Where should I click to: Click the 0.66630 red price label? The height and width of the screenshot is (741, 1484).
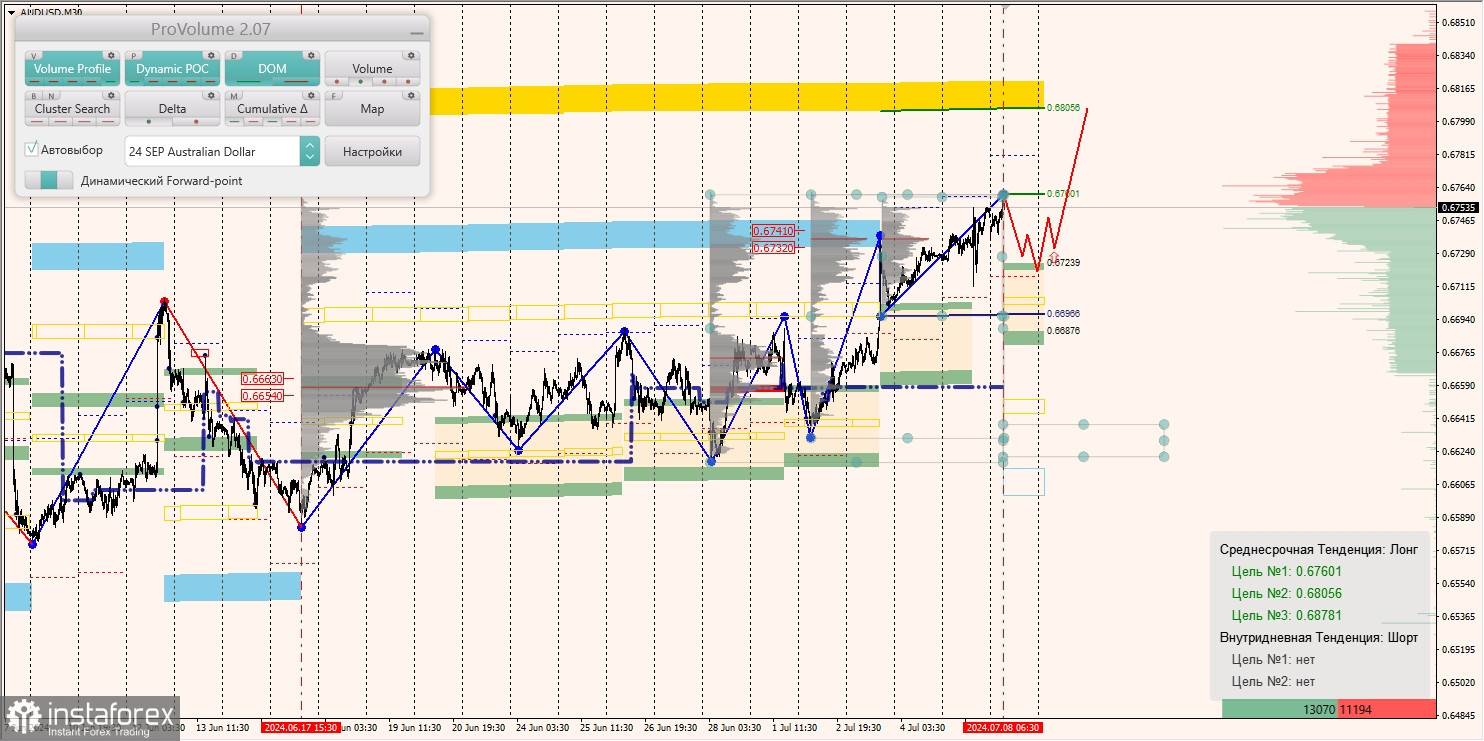263,379
